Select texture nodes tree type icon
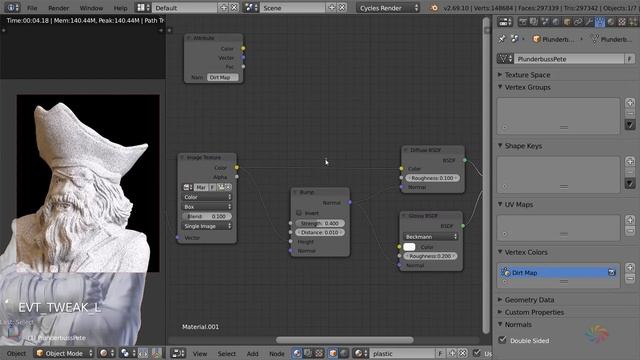Viewport: 640px width, 360px height. 319,353
